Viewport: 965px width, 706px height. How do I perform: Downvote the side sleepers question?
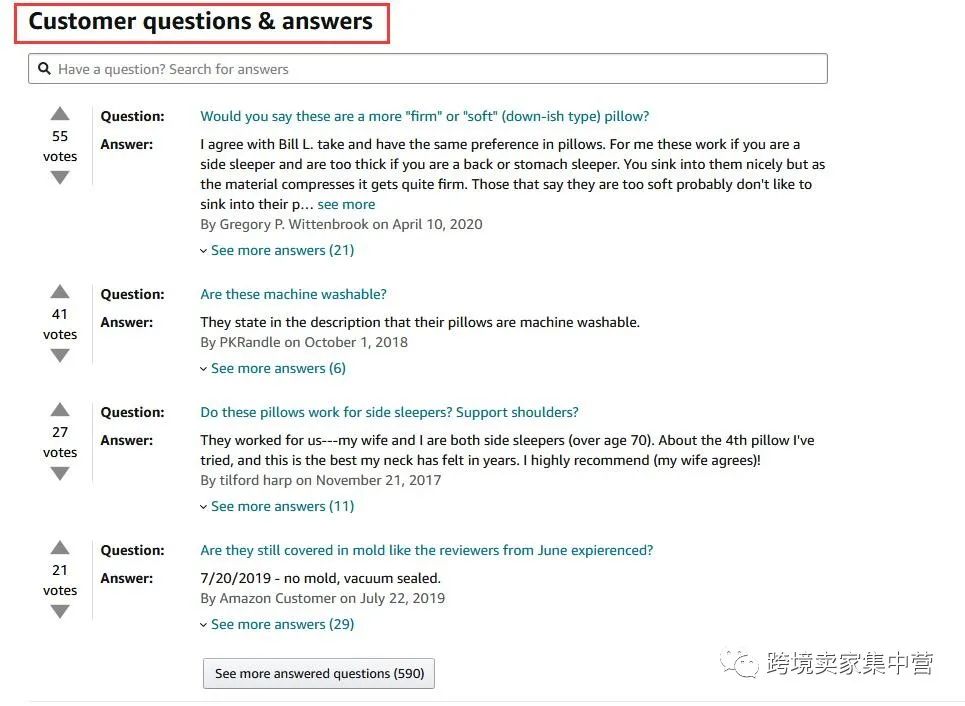point(59,472)
